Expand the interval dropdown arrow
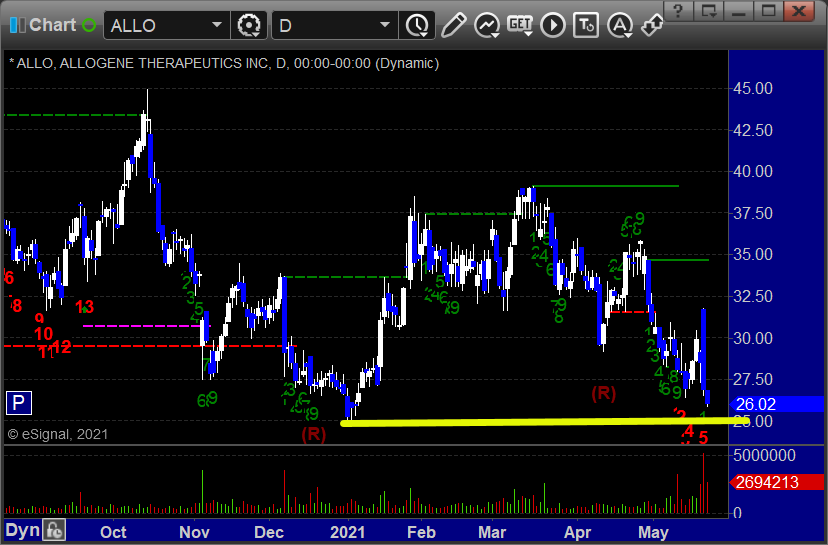The image size is (828, 545). (x=385, y=25)
